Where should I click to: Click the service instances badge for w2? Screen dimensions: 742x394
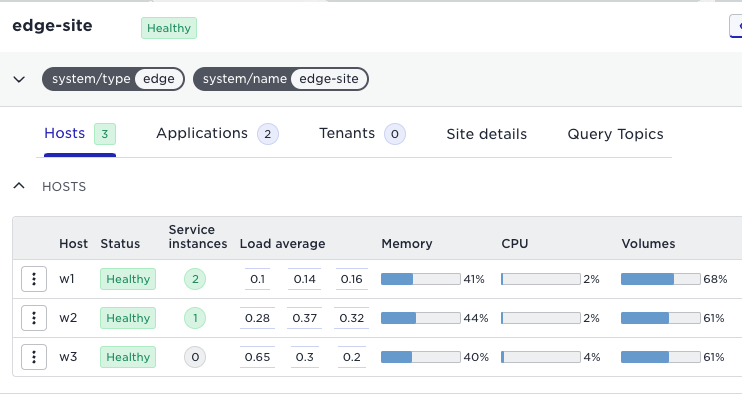point(195,318)
